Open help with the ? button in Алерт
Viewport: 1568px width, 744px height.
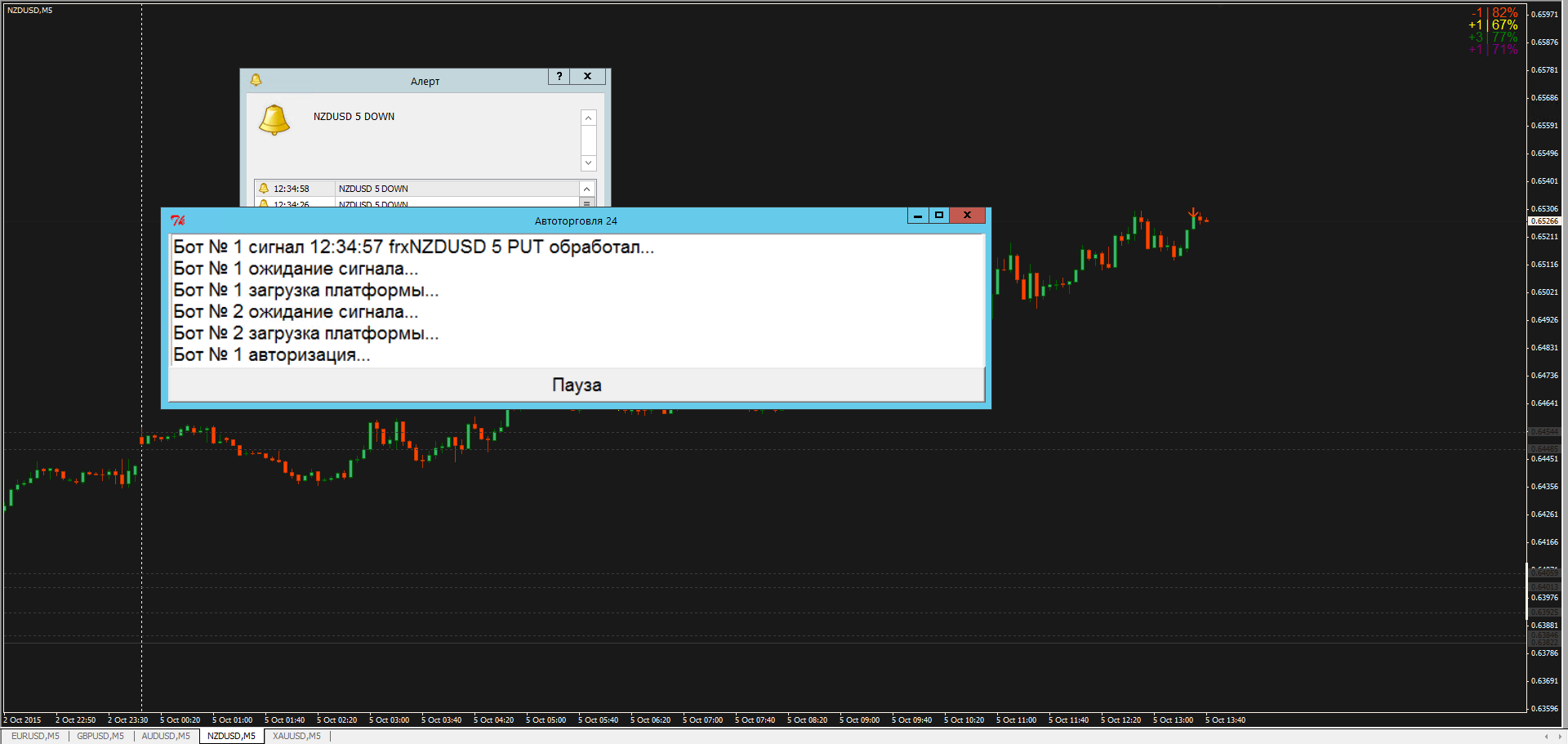click(x=559, y=76)
